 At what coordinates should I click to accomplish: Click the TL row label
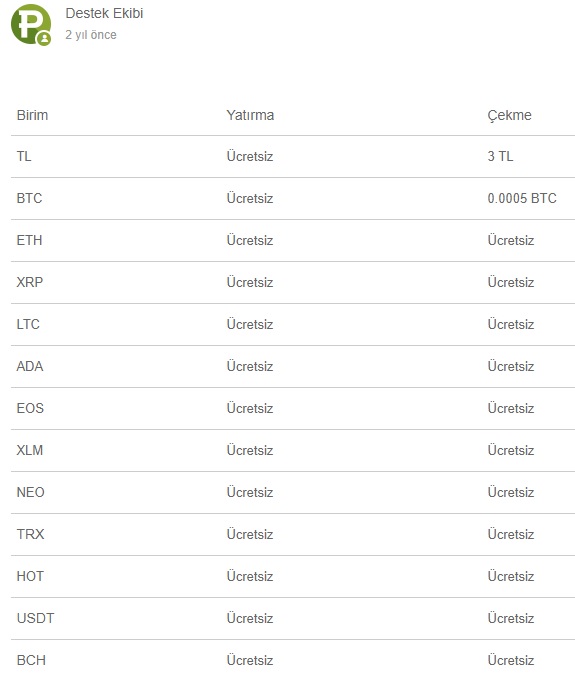24,156
